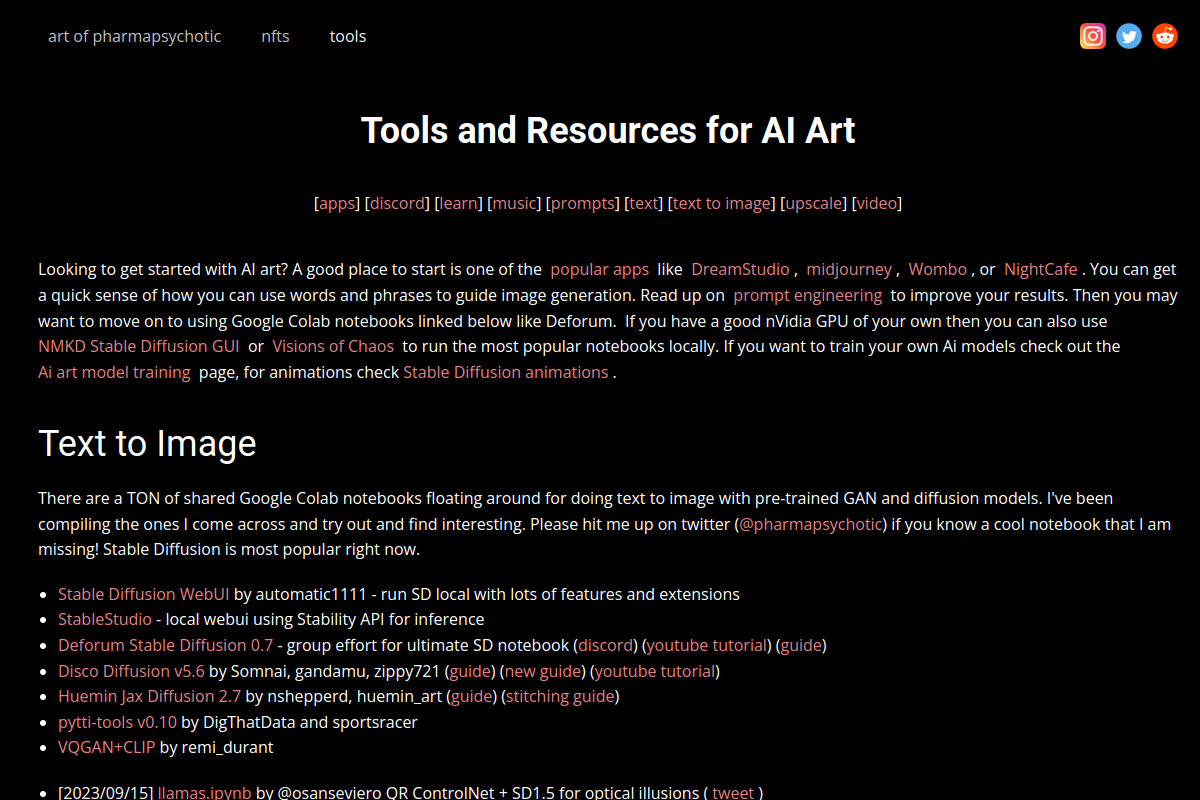Click the Text to Image heading
The width and height of the screenshot is (1200, 800).
(x=147, y=444)
